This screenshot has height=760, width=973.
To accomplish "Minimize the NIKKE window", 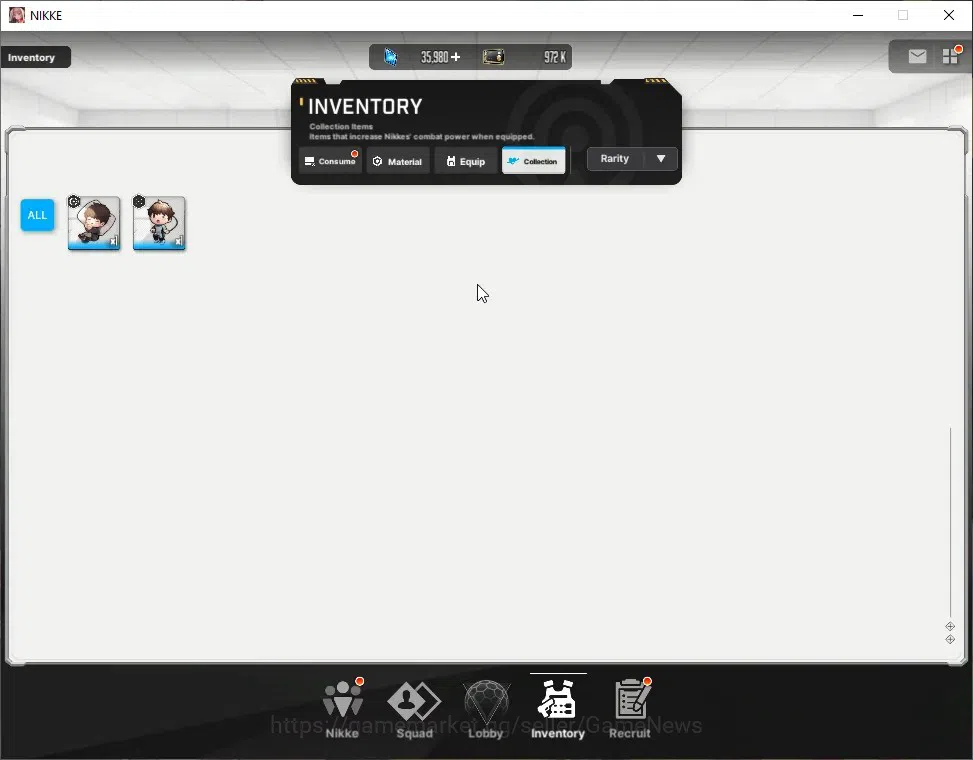I will point(858,15).
